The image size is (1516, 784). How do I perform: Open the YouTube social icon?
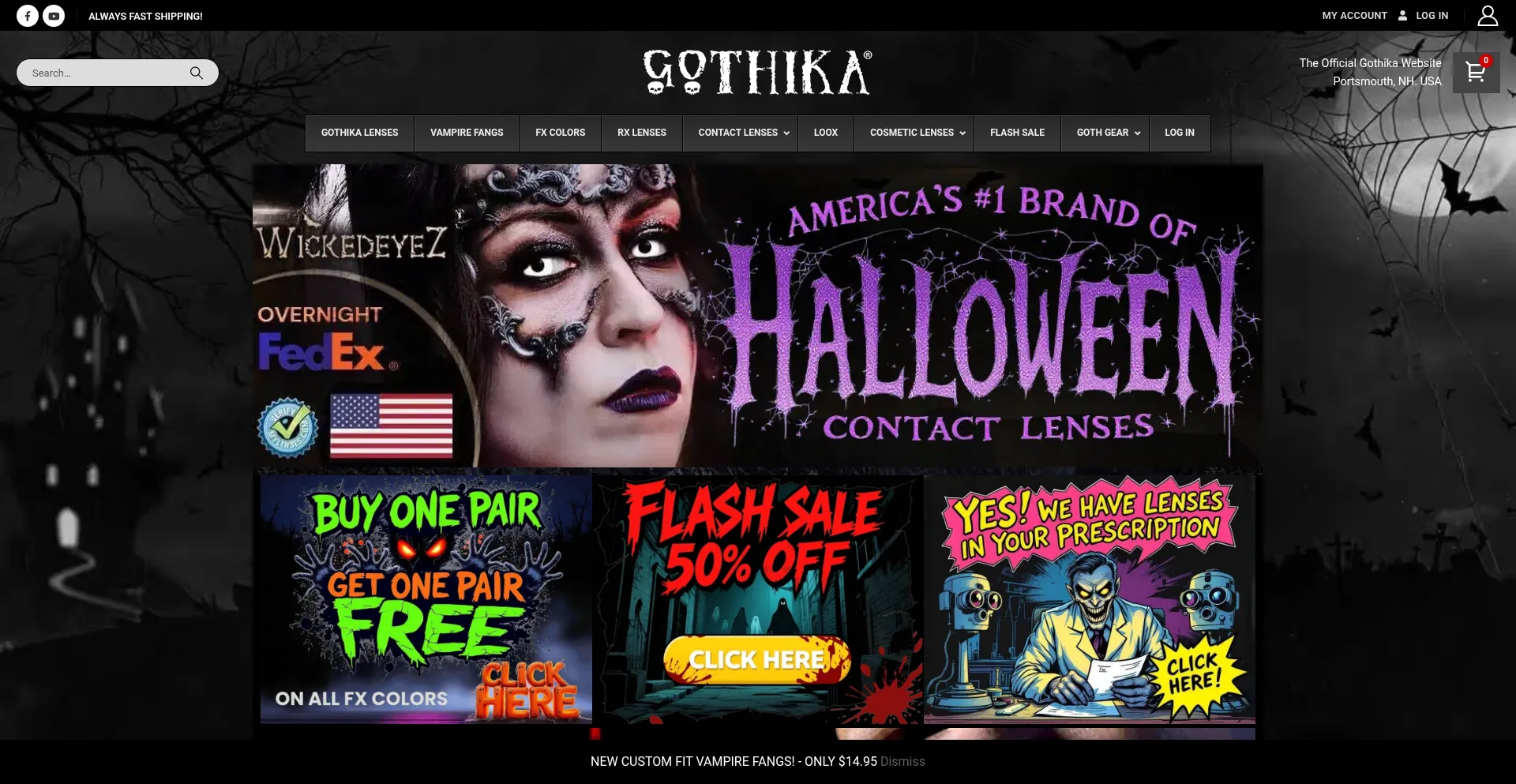54,16
